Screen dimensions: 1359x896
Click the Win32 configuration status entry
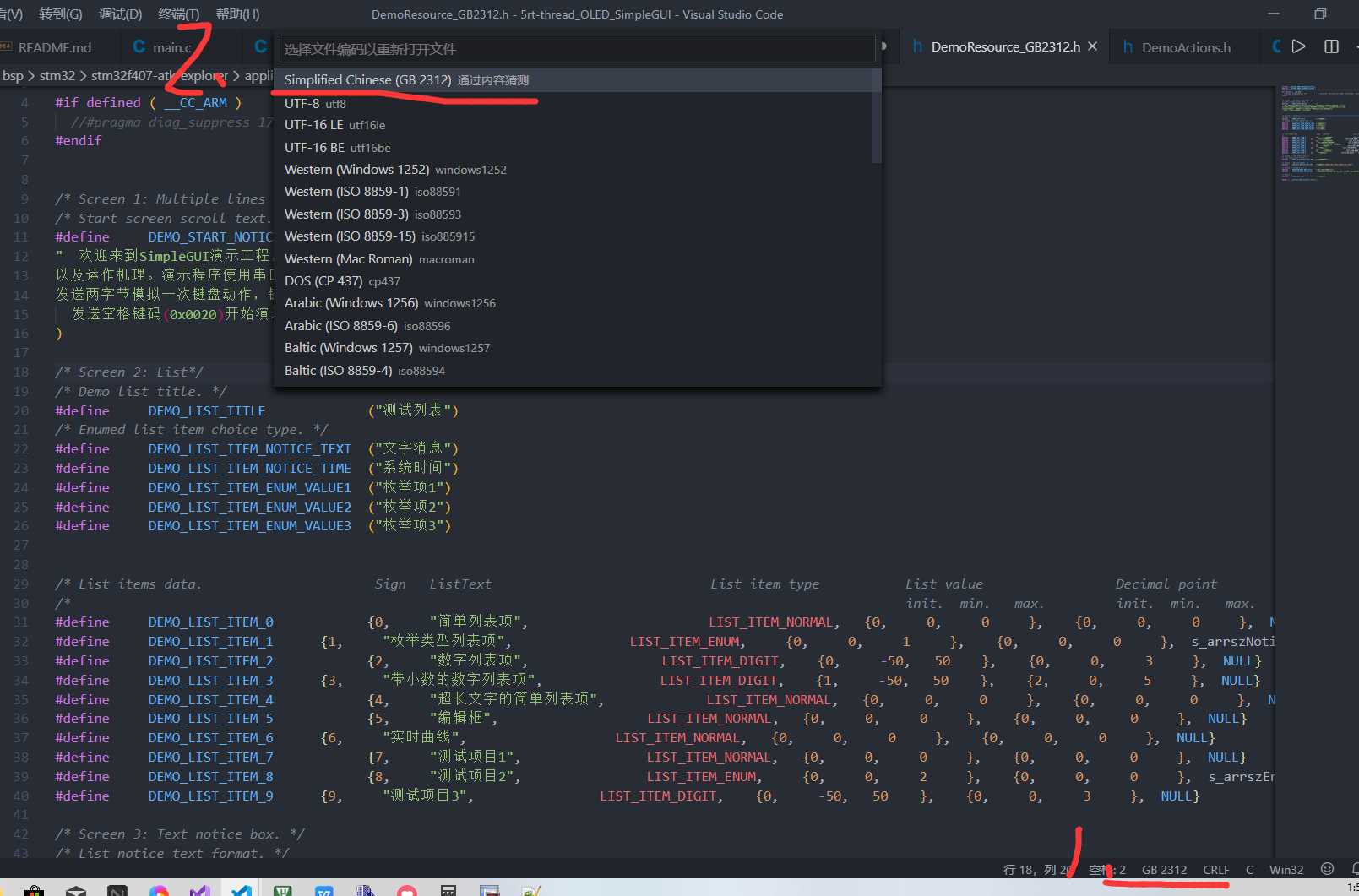1286,870
